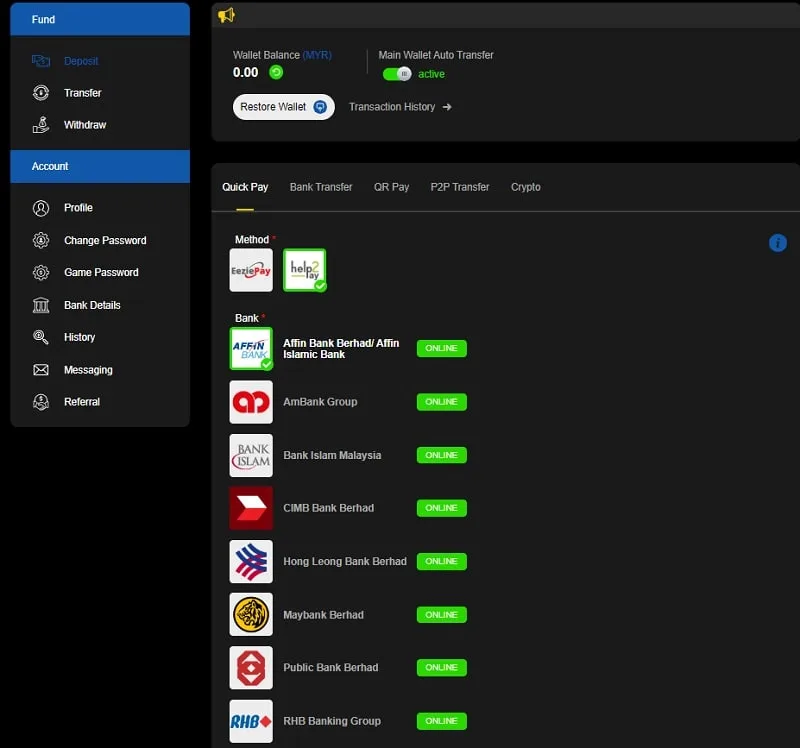Click the 0.00 wallet balance value
Image resolution: width=800 pixels, height=748 pixels.
coord(245,72)
